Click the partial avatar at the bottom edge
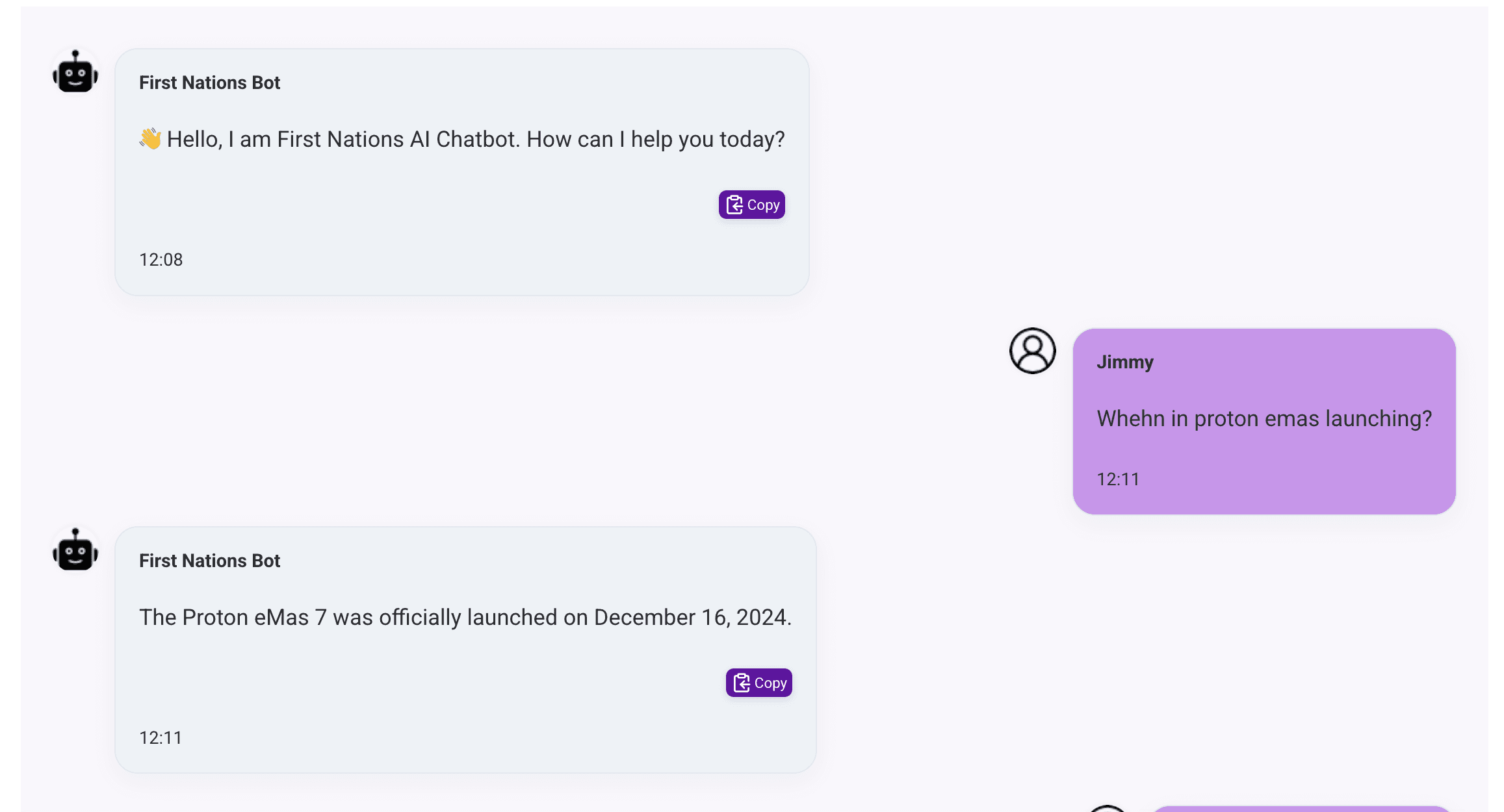This screenshot has height=812, width=1504. coord(1108,808)
